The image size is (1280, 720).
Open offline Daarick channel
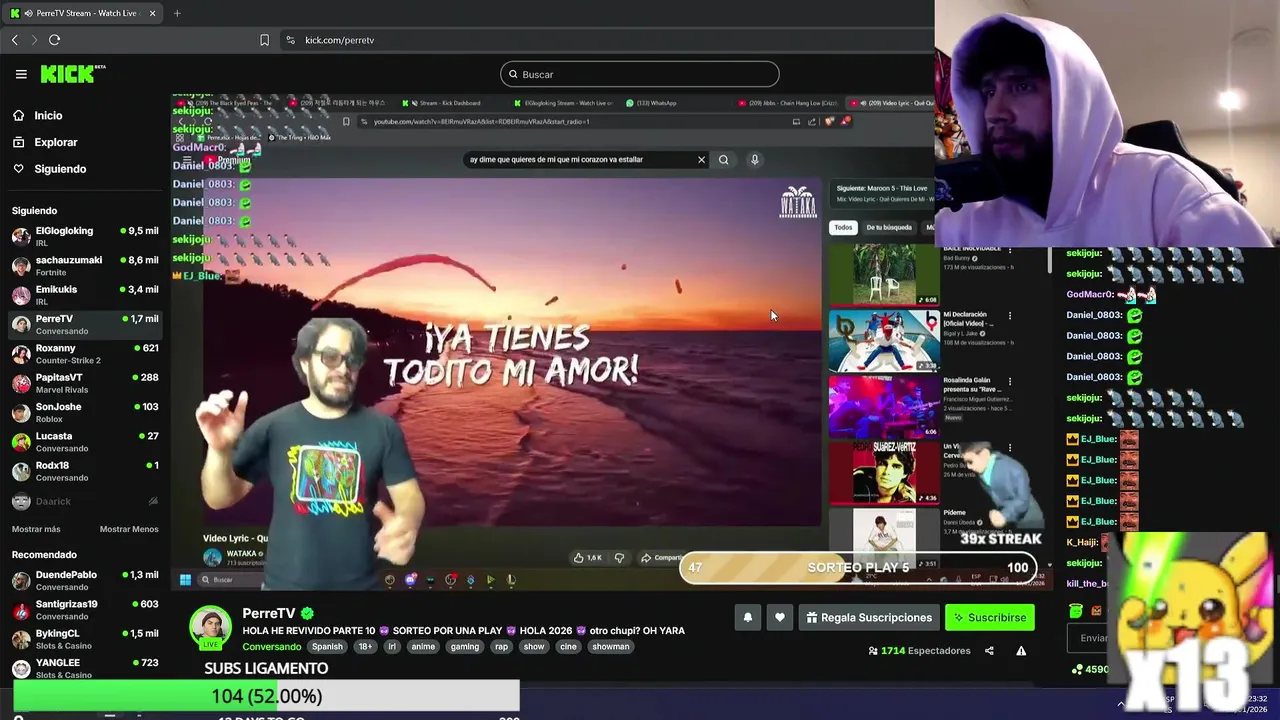[85, 501]
